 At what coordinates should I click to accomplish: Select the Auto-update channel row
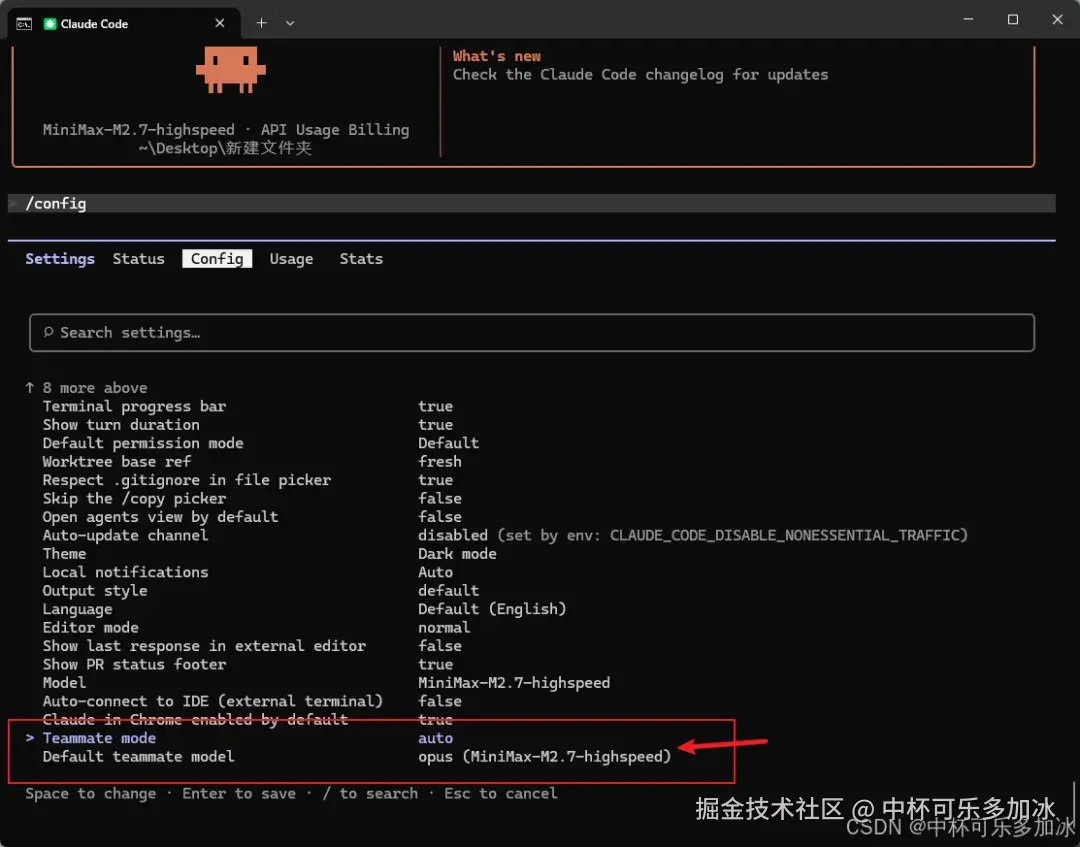point(505,535)
